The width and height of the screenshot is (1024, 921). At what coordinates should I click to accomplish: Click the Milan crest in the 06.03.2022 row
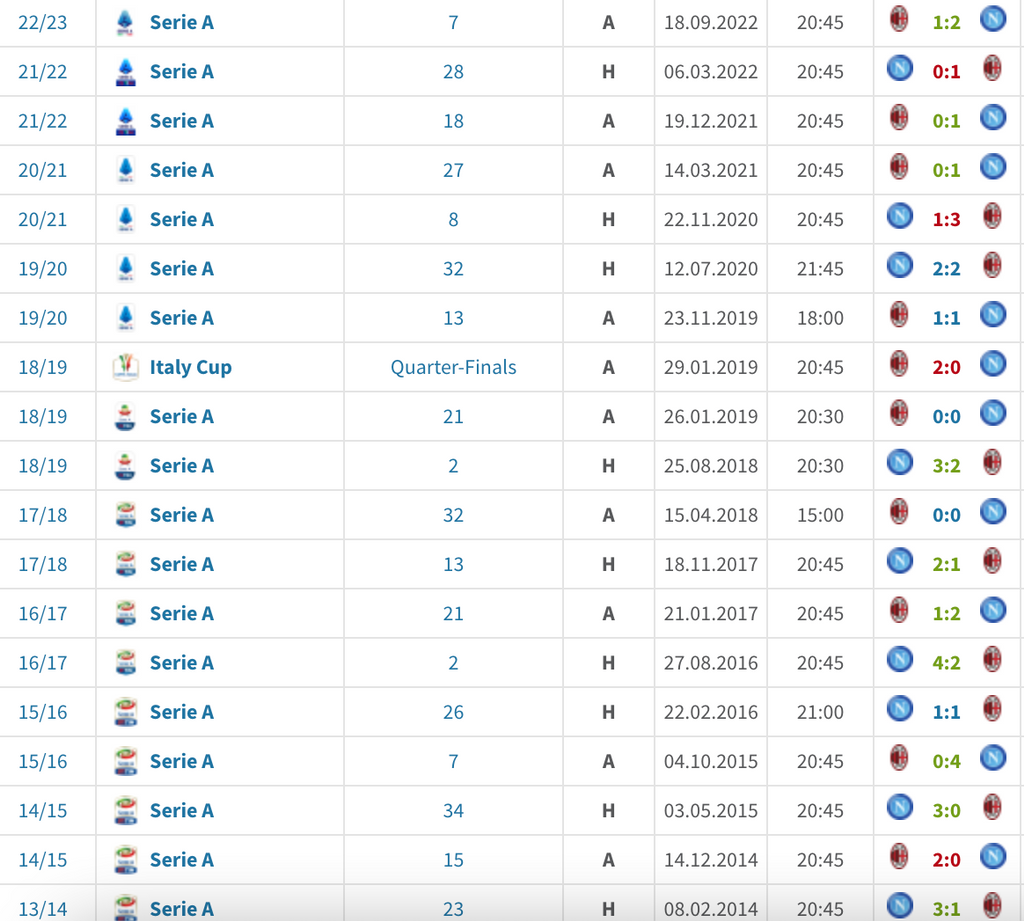click(x=992, y=69)
